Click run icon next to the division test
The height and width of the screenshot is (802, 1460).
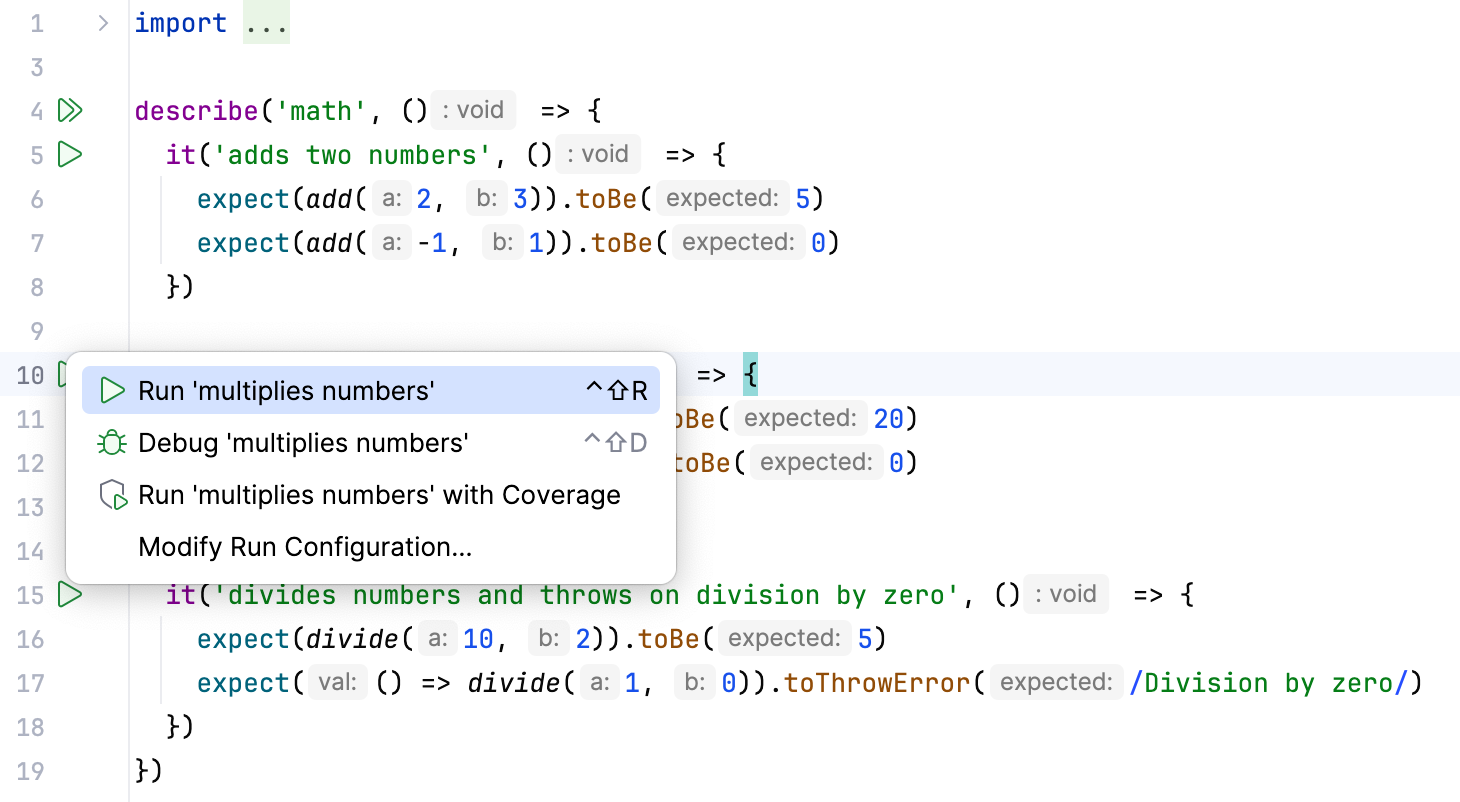(70, 594)
